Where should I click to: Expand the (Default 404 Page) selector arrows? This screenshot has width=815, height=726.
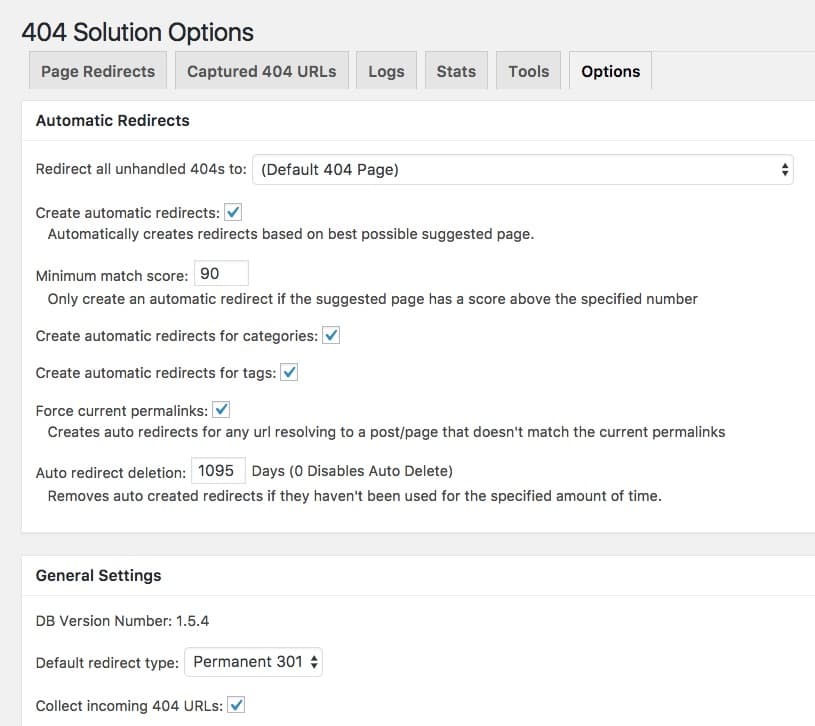[785, 169]
